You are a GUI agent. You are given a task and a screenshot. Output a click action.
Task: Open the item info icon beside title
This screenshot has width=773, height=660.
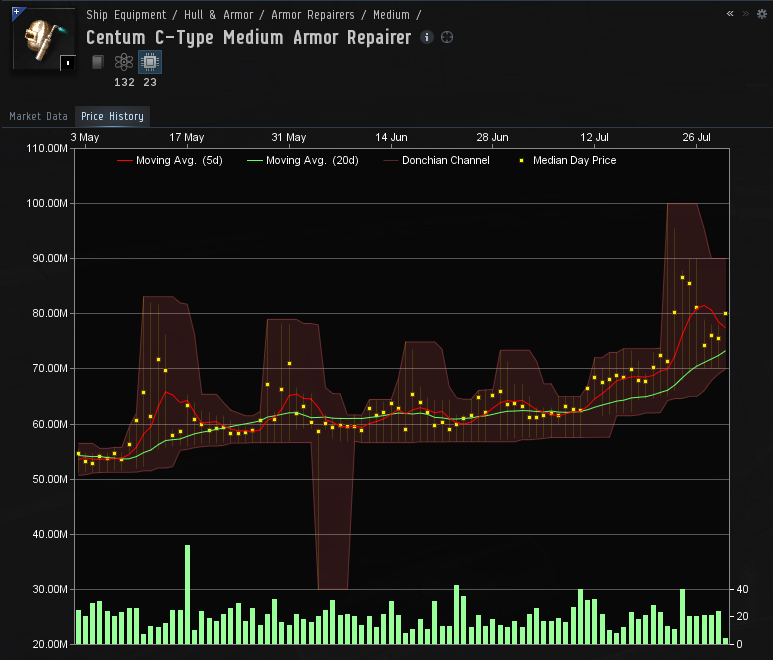(x=427, y=37)
